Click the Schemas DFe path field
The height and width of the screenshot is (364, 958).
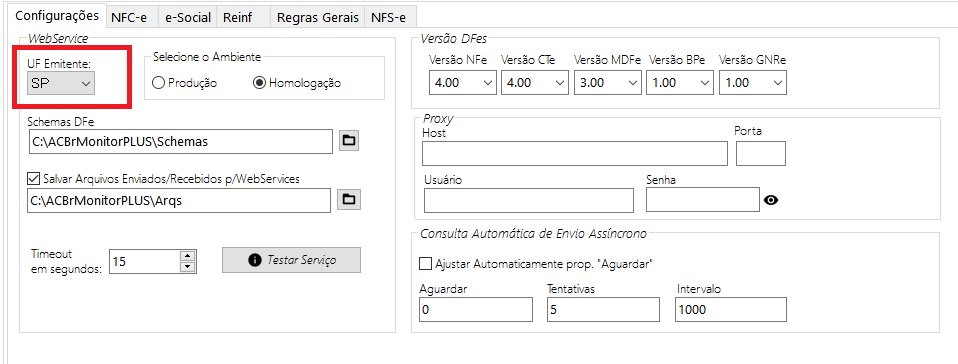pyautogui.click(x=180, y=141)
